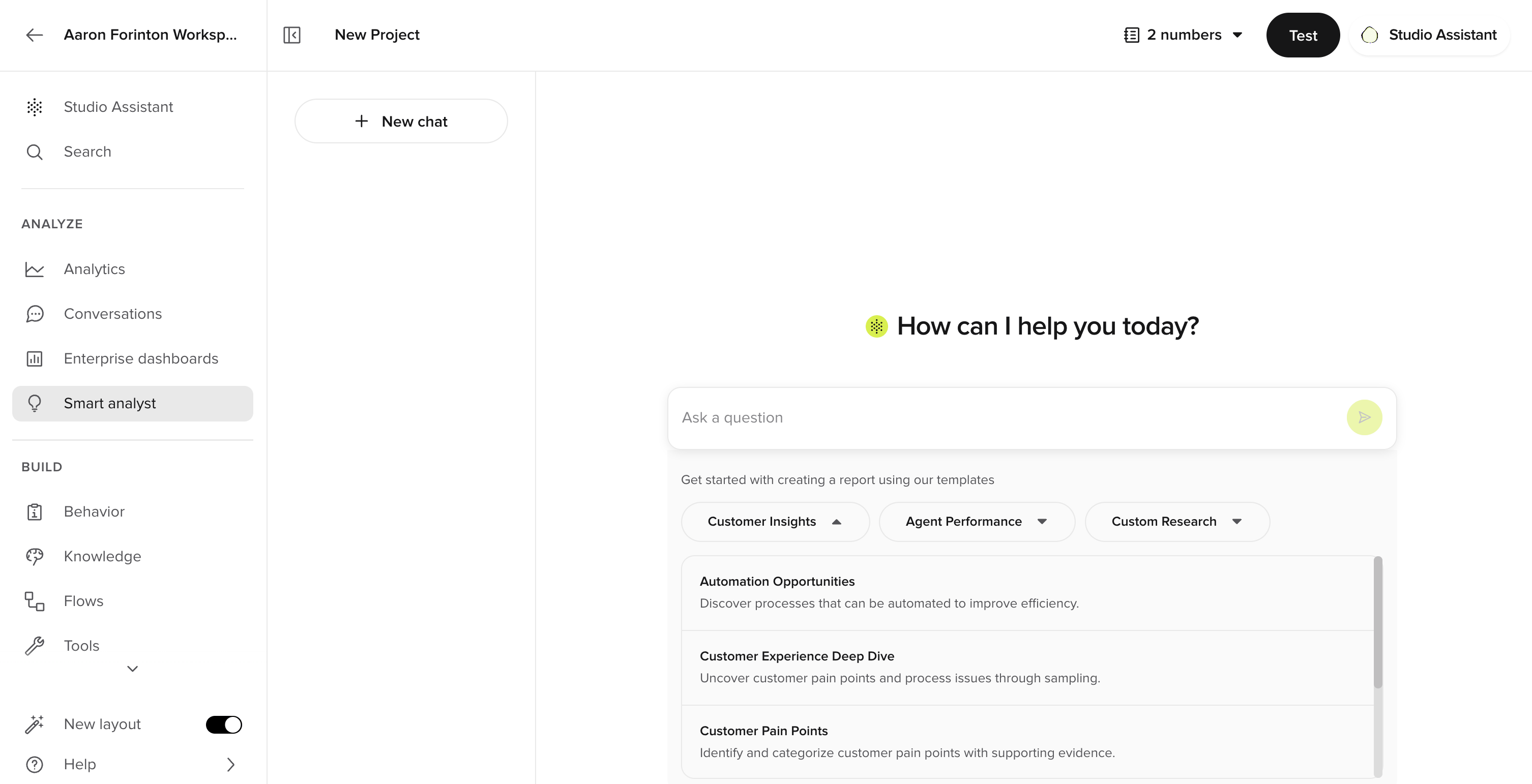
Task: Click the Help question mark icon
Action: [35, 764]
